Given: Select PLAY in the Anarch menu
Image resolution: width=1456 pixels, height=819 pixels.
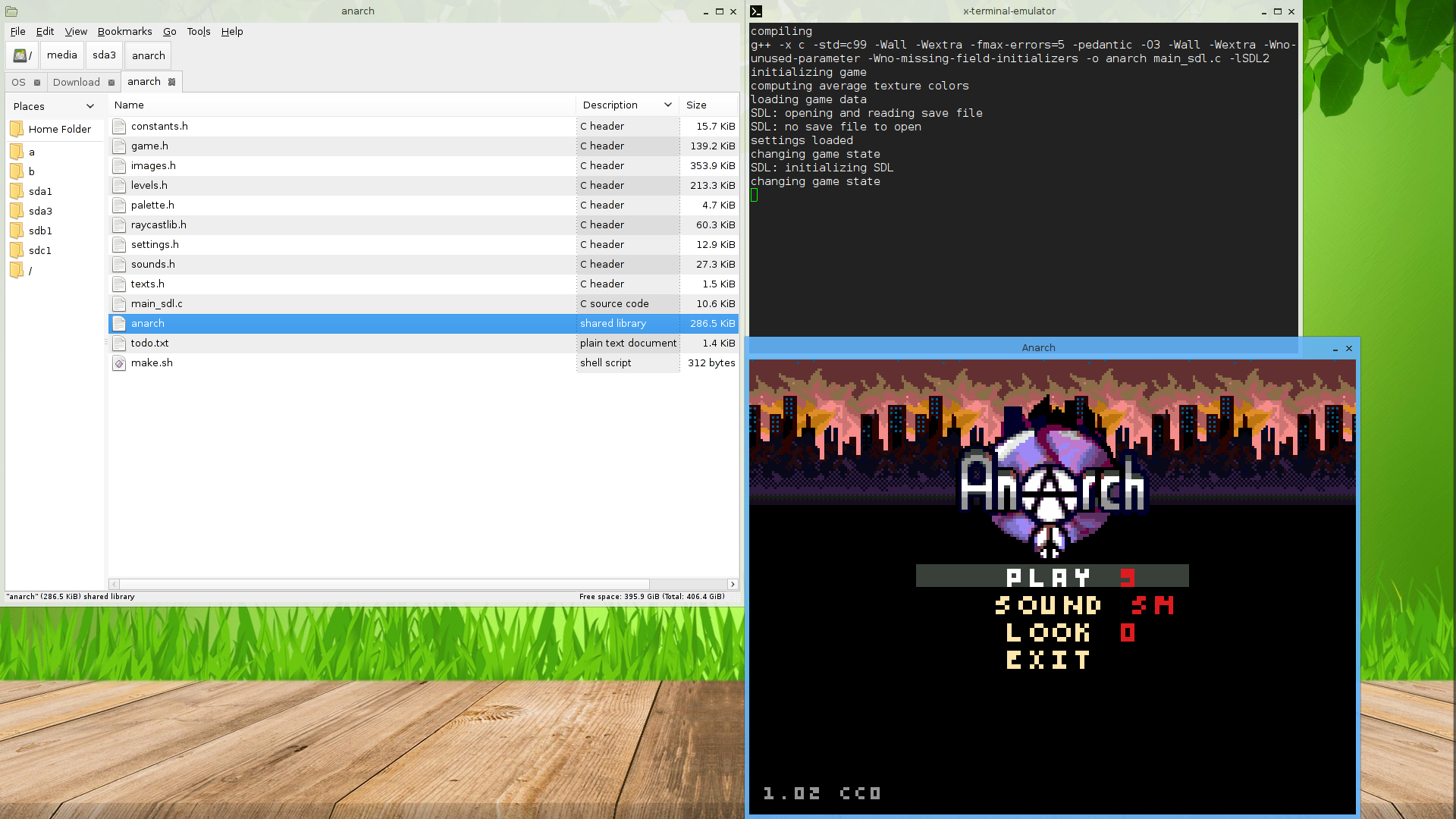Looking at the screenshot, I should 1050,577.
